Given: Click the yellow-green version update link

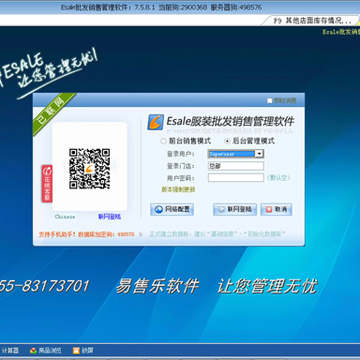Looking at the screenshot, I should coord(178,190).
